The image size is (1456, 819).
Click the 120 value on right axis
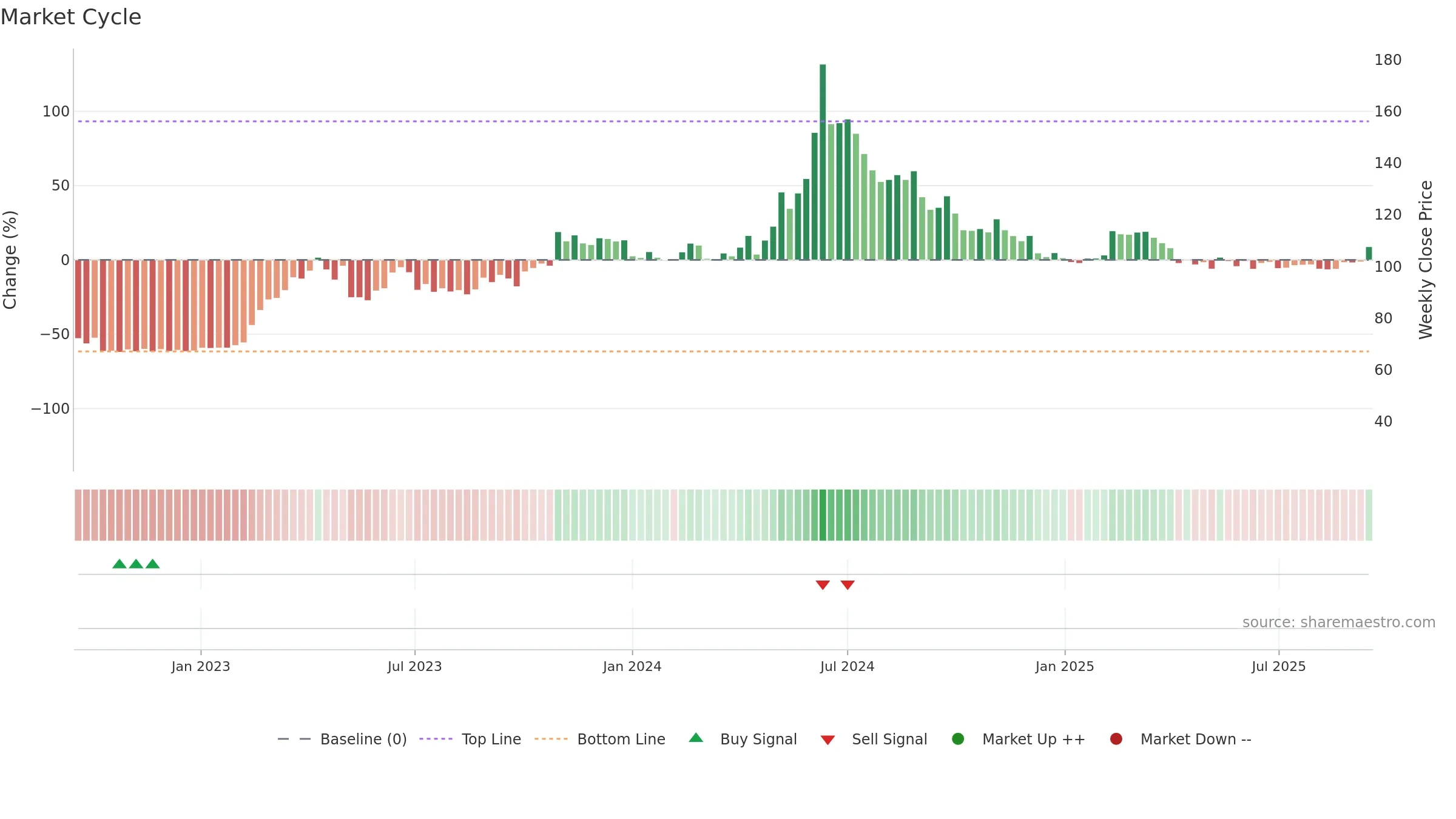[1388, 215]
